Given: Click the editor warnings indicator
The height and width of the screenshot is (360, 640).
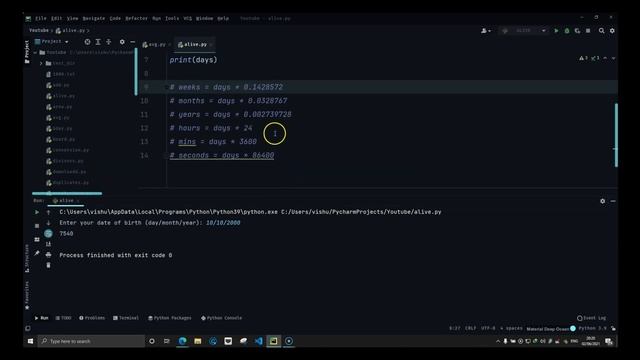Looking at the screenshot, I should pos(589,58).
